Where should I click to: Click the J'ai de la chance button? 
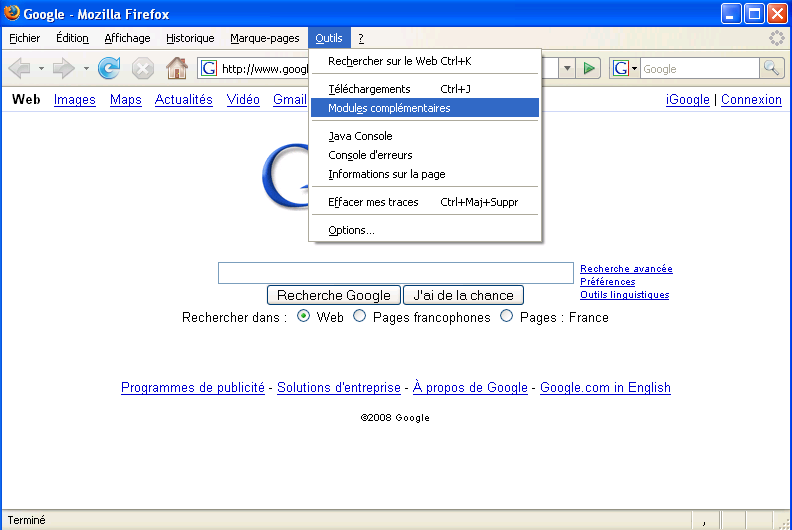463,295
